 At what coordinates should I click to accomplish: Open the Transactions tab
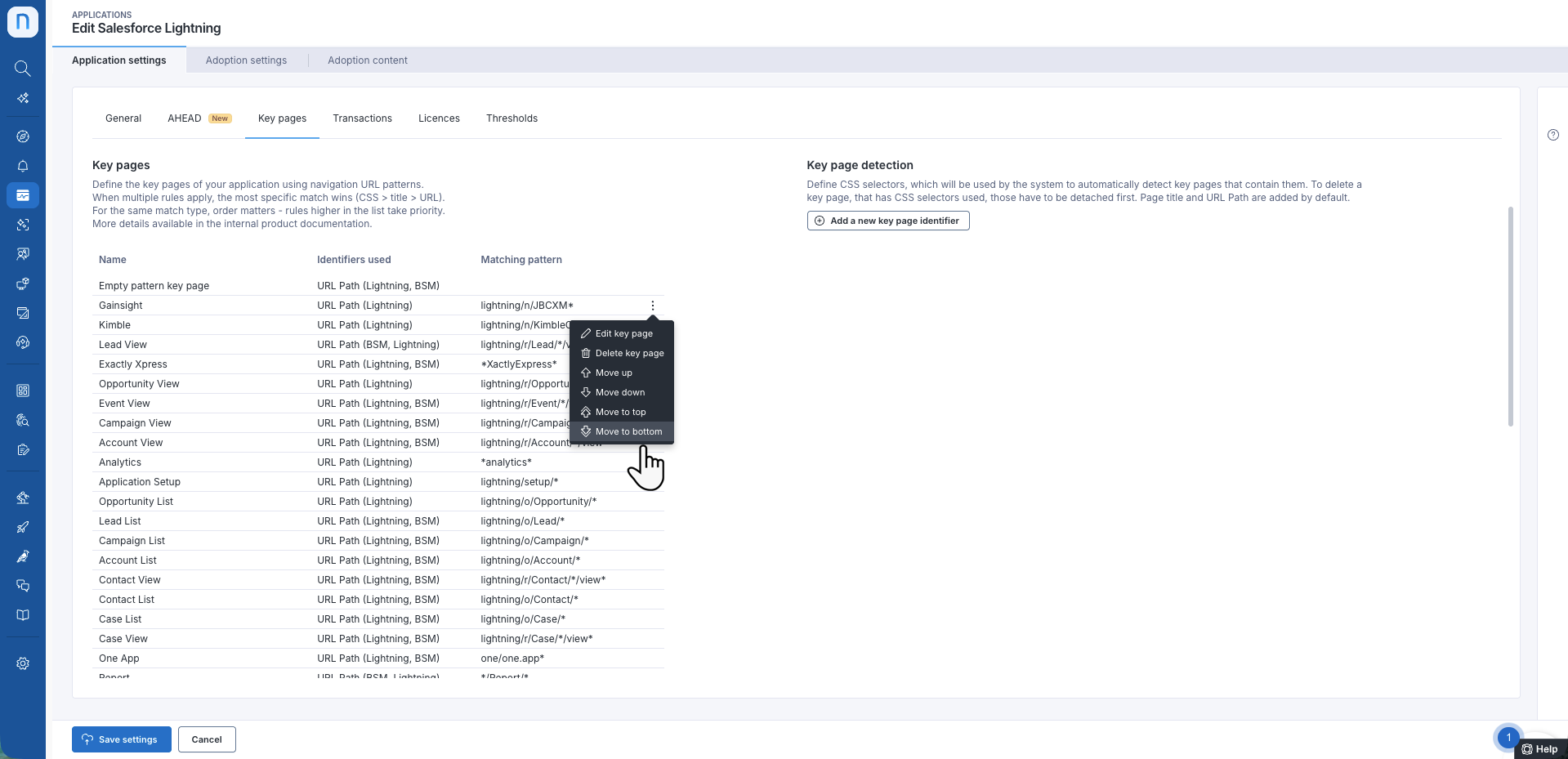click(x=362, y=118)
